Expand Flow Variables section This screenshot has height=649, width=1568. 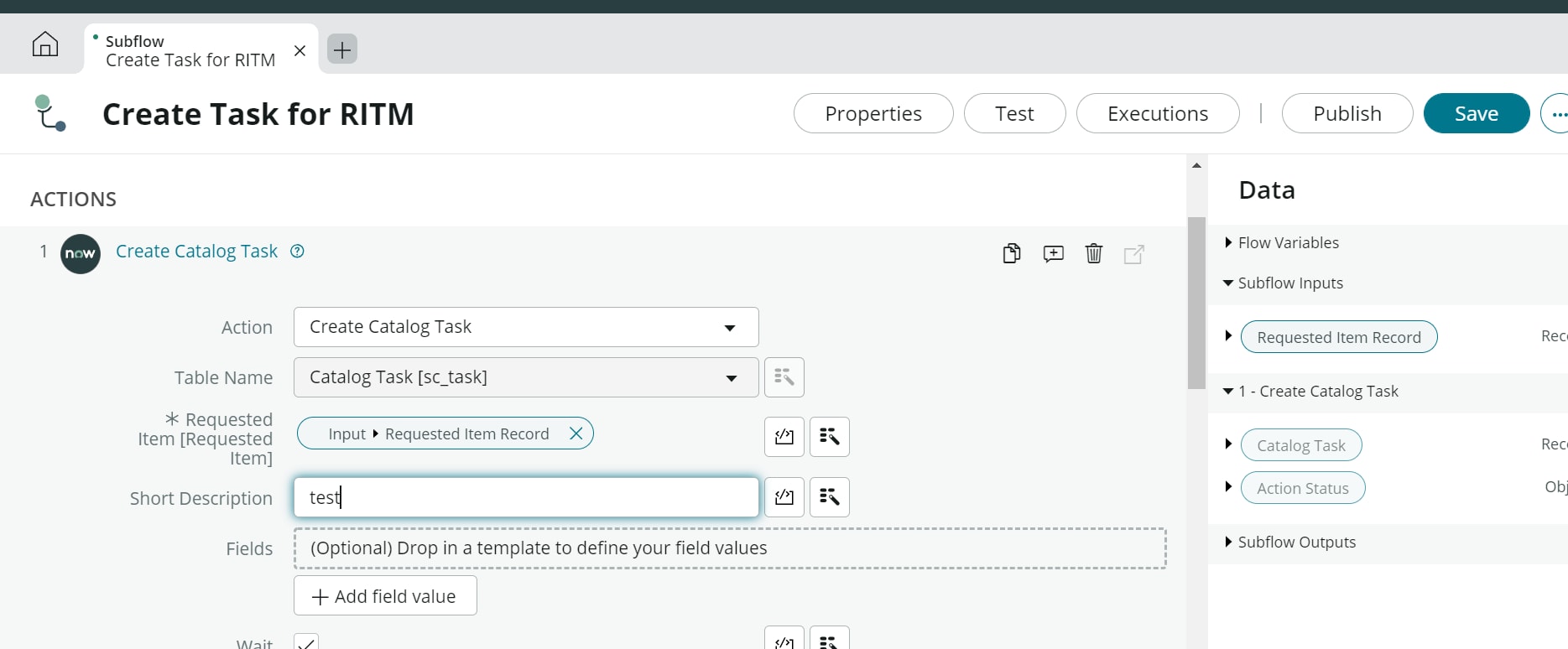[1228, 243]
